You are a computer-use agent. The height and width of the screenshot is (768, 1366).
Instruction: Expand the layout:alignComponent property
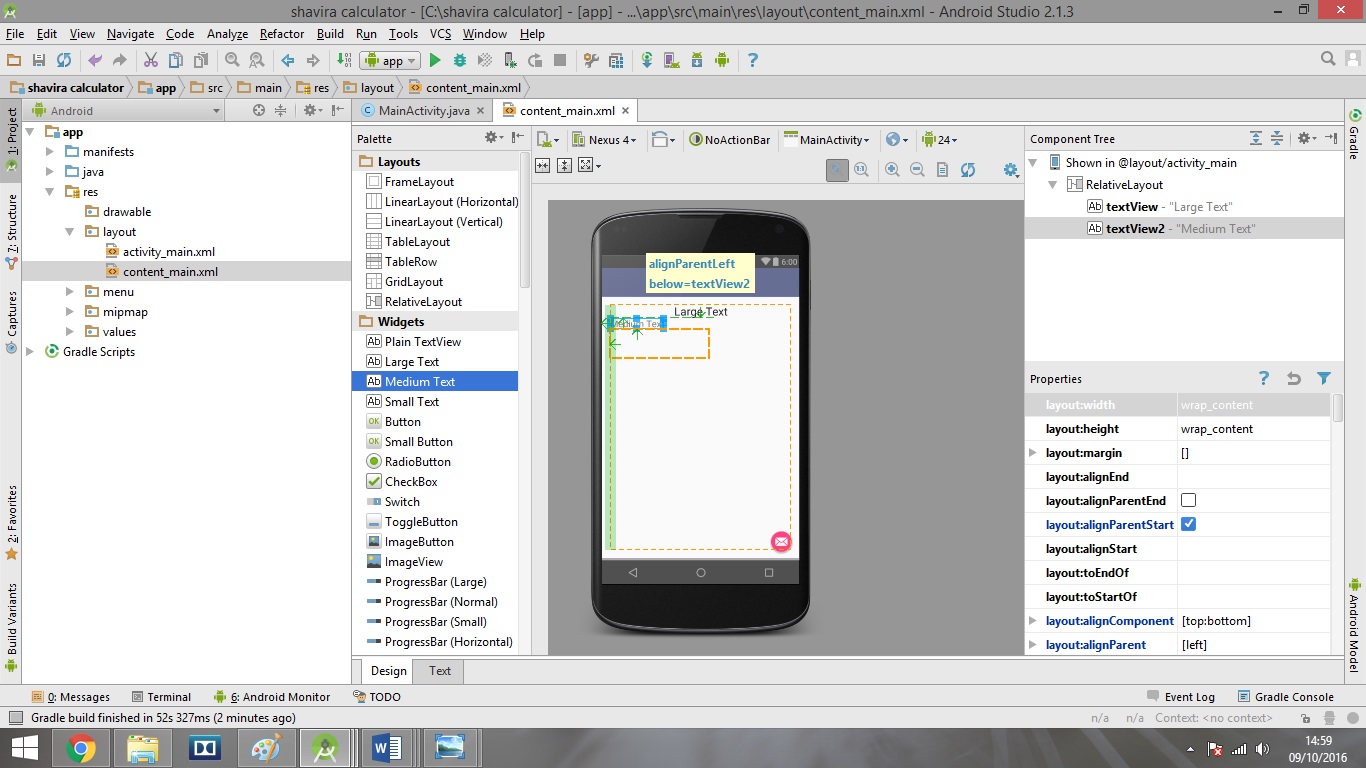[1034, 621]
